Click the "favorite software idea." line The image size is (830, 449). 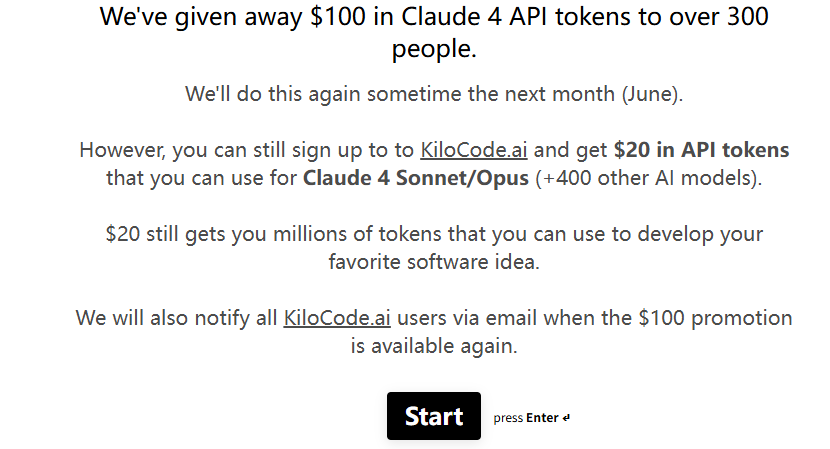click(x=434, y=262)
